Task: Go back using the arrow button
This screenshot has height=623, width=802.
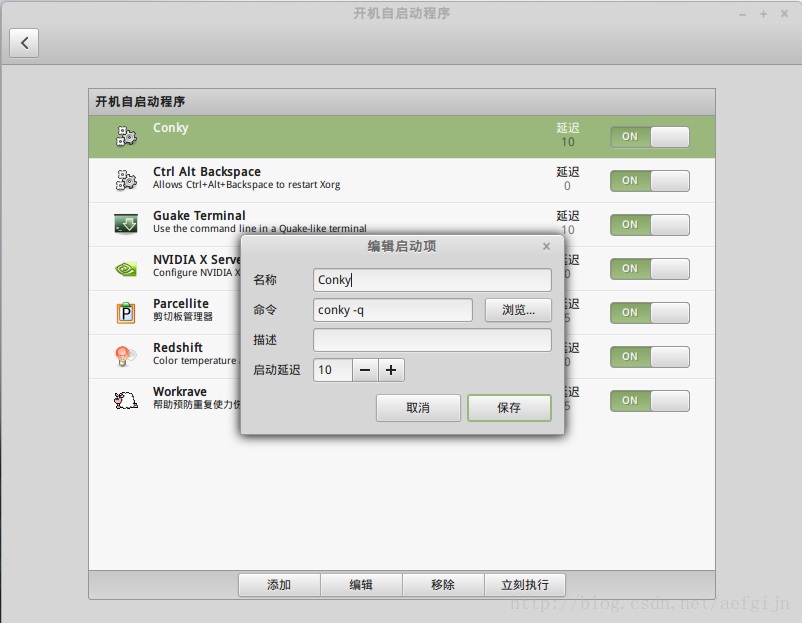Action: [24, 43]
